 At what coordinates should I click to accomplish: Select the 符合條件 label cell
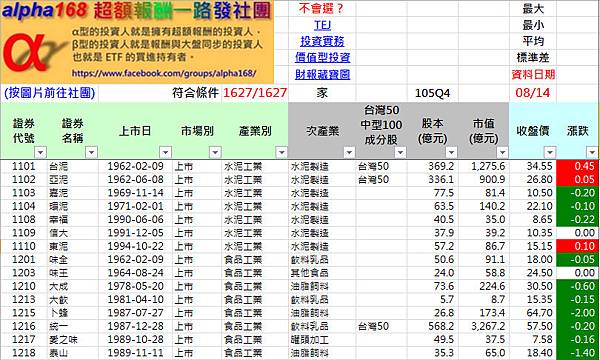pyautogui.click(x=196, y=93)
